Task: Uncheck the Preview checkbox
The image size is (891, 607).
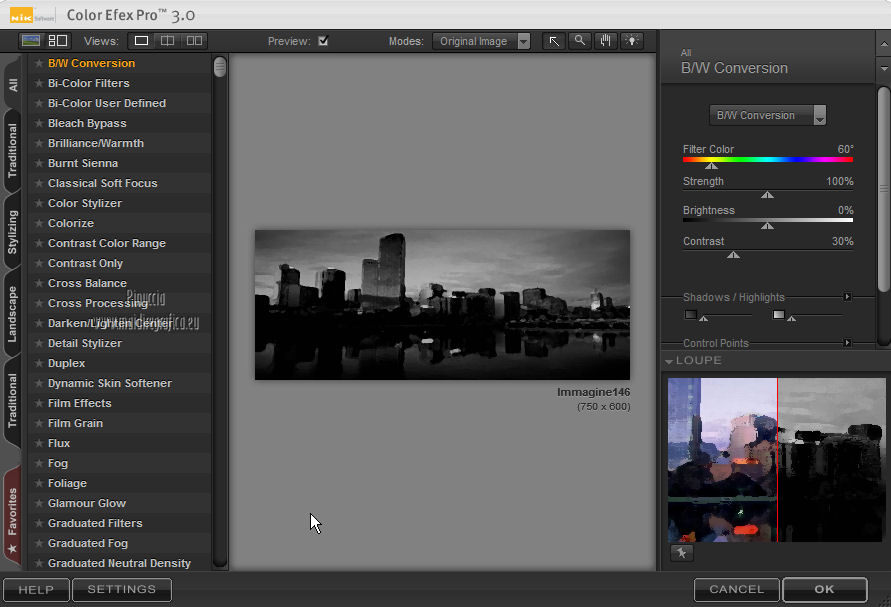Action: click(323, 41)
